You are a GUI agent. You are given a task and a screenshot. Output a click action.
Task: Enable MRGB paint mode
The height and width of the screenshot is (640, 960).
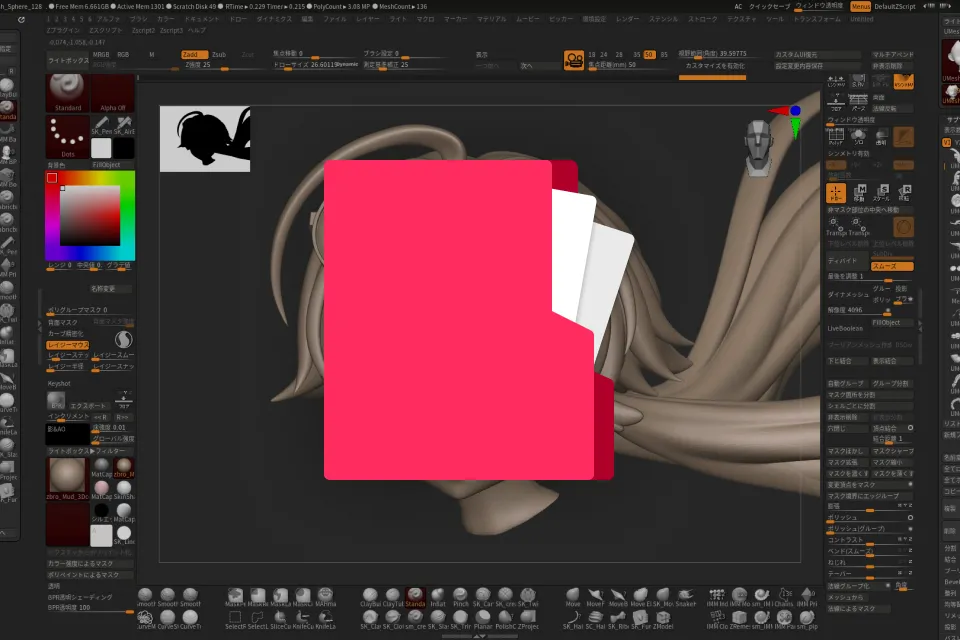101,55
